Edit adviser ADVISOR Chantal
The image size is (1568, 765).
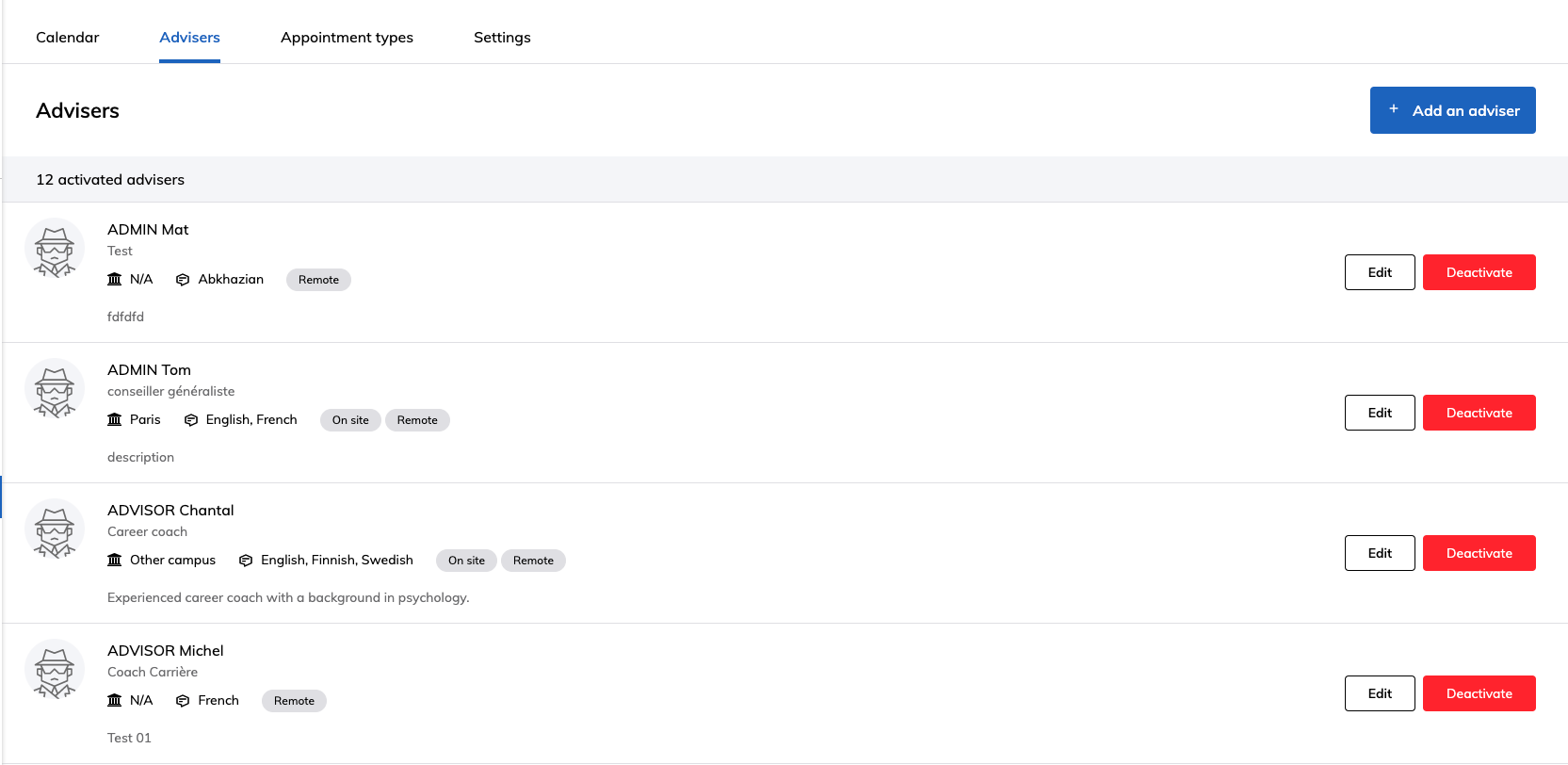1380,553
